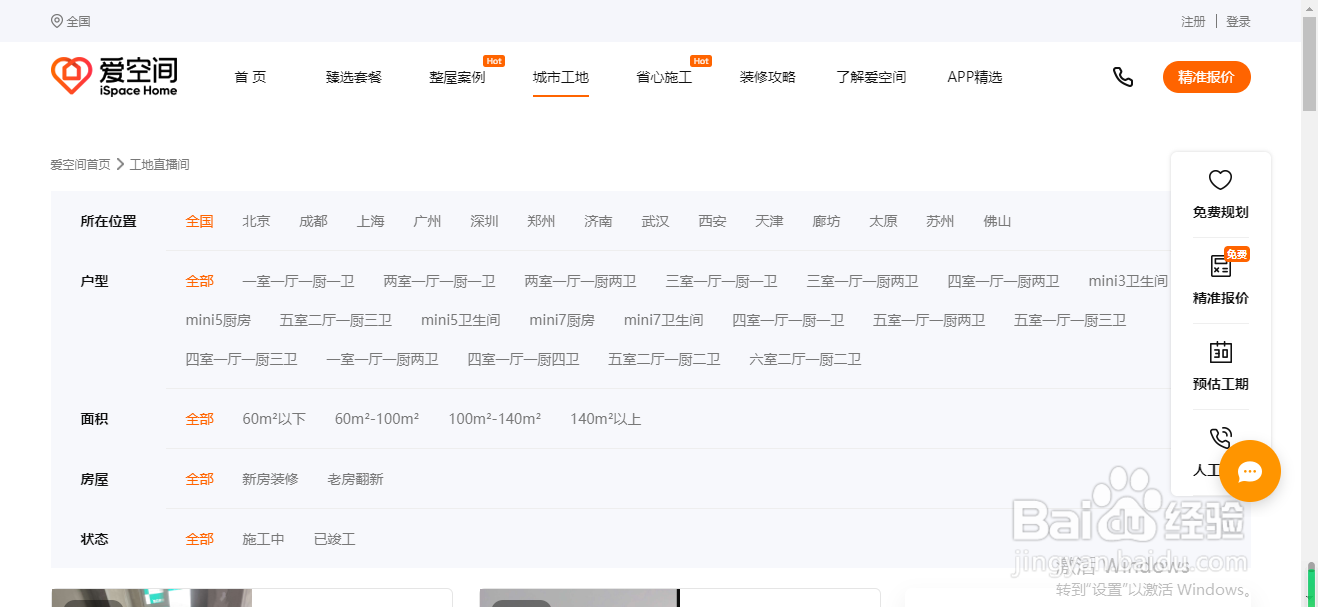Screen dimensions: 1318x607
Task: Click the orange 精准报价 button
Action: (x=1206, y=76)
